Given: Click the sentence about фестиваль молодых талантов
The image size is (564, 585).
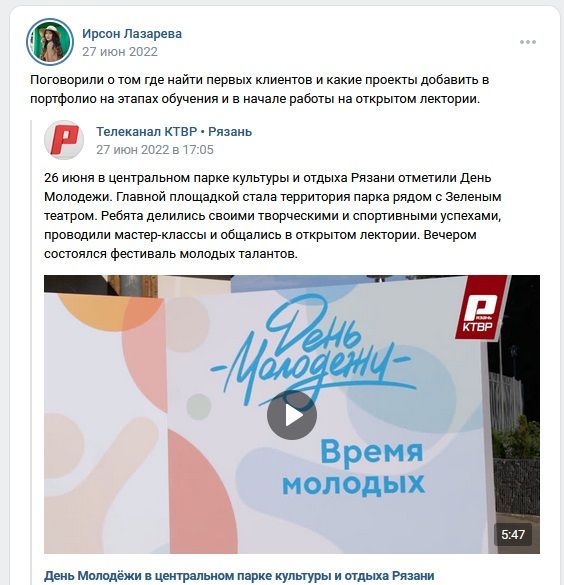Looking at the screenshot, I should (x=171, y=254).
